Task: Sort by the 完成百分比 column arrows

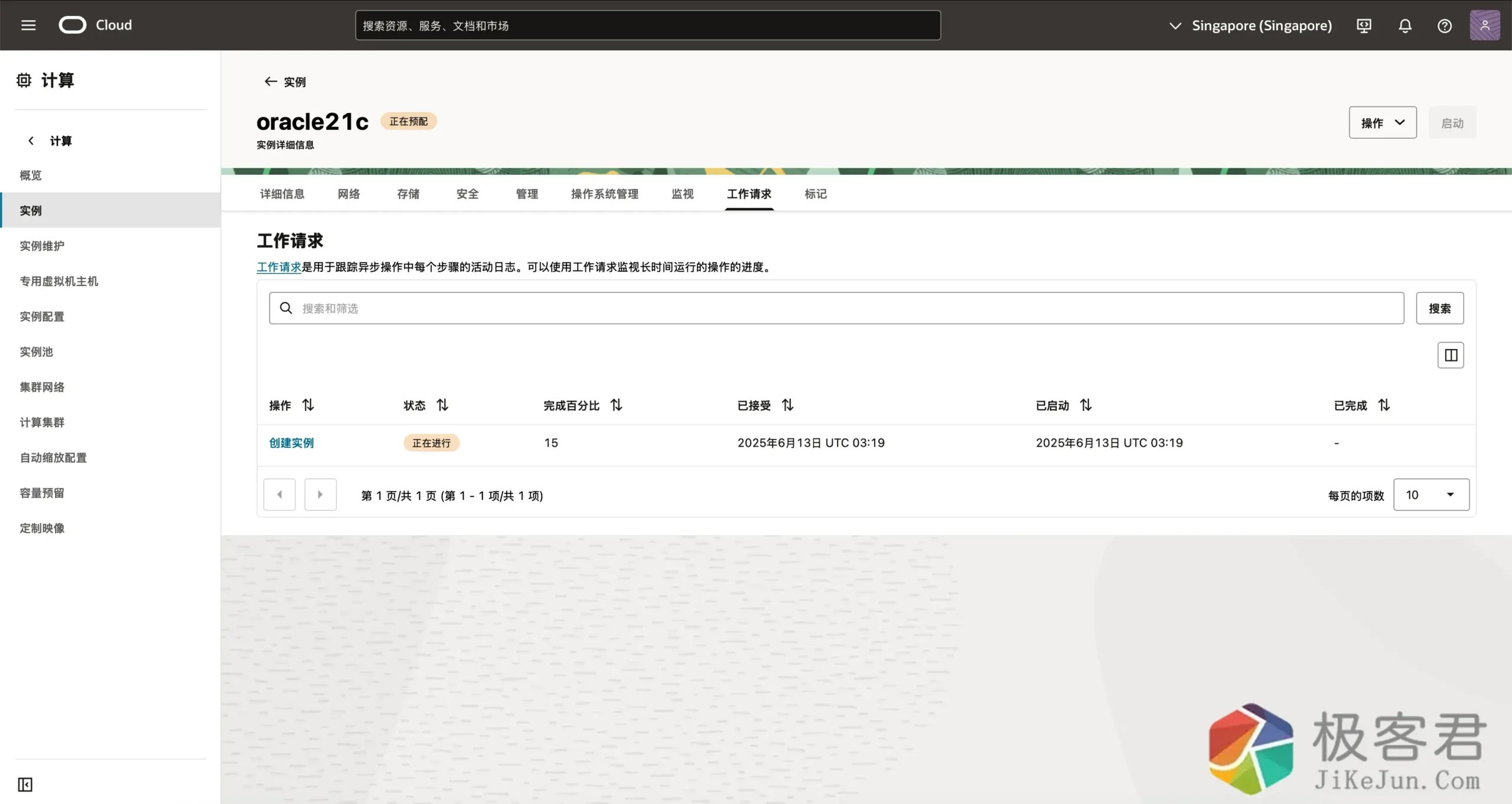Action: point(617,405)
